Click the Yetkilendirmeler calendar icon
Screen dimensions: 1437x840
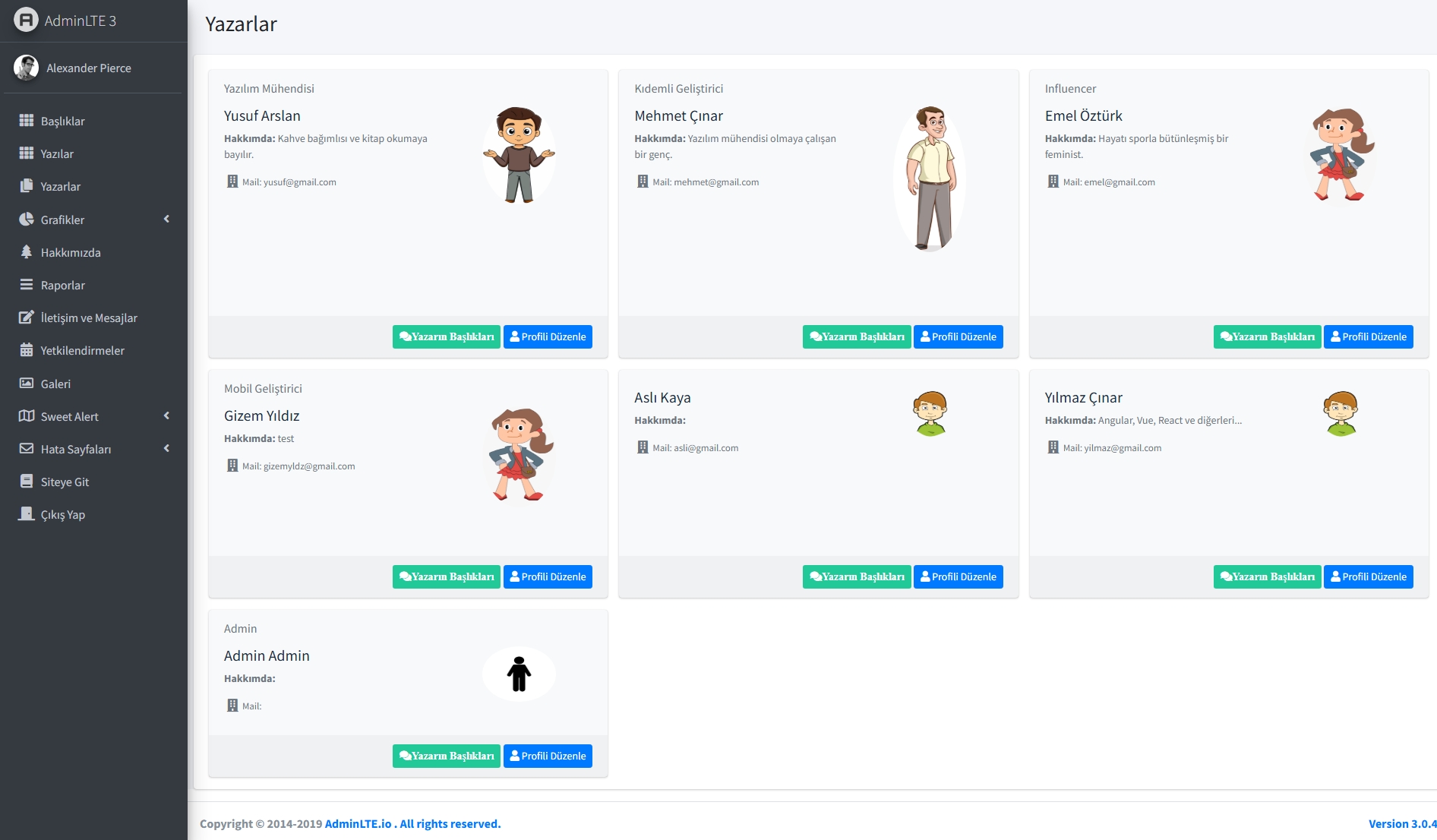tap(27, 350)
